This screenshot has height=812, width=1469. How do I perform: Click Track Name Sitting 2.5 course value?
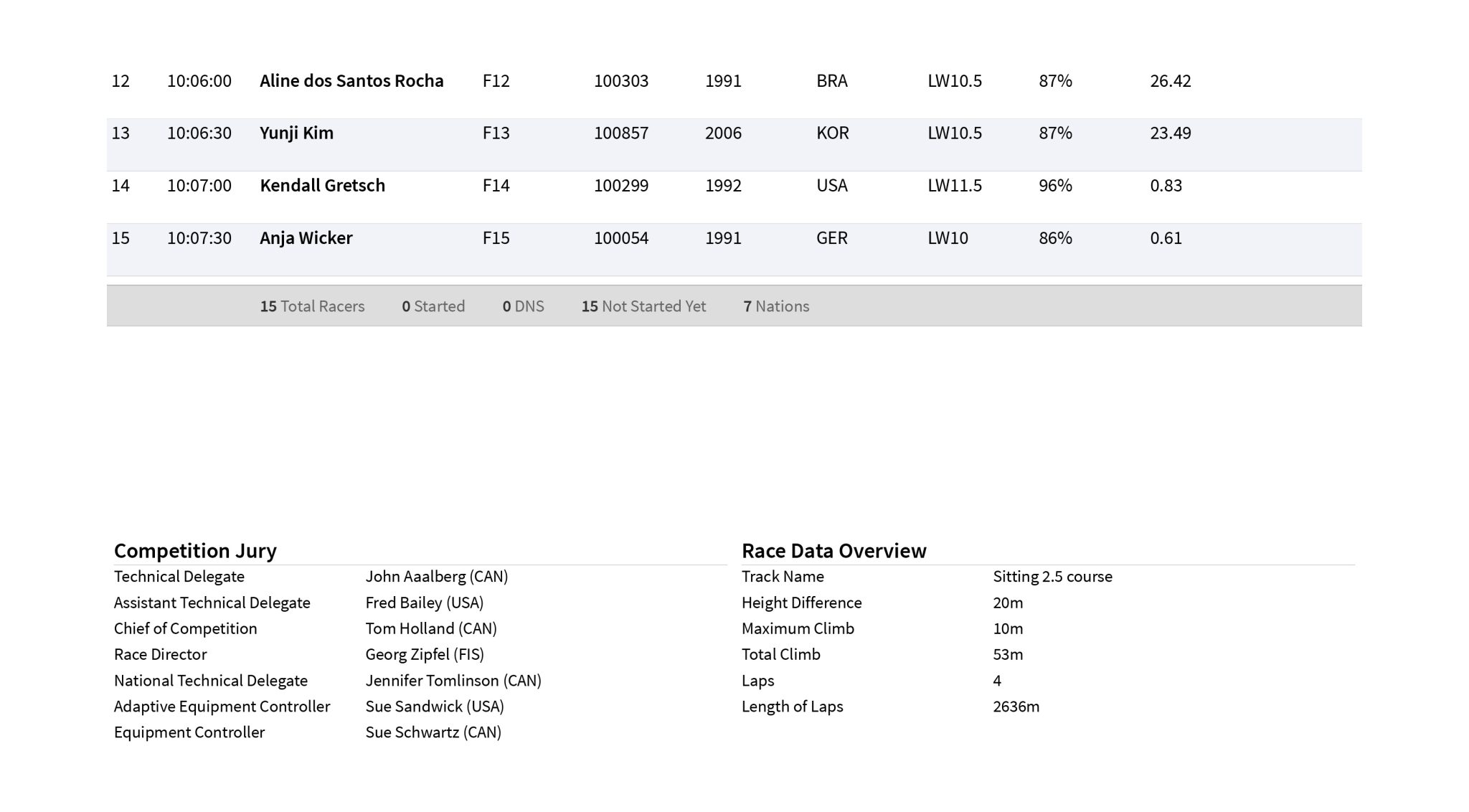[x=1052, y=577]
